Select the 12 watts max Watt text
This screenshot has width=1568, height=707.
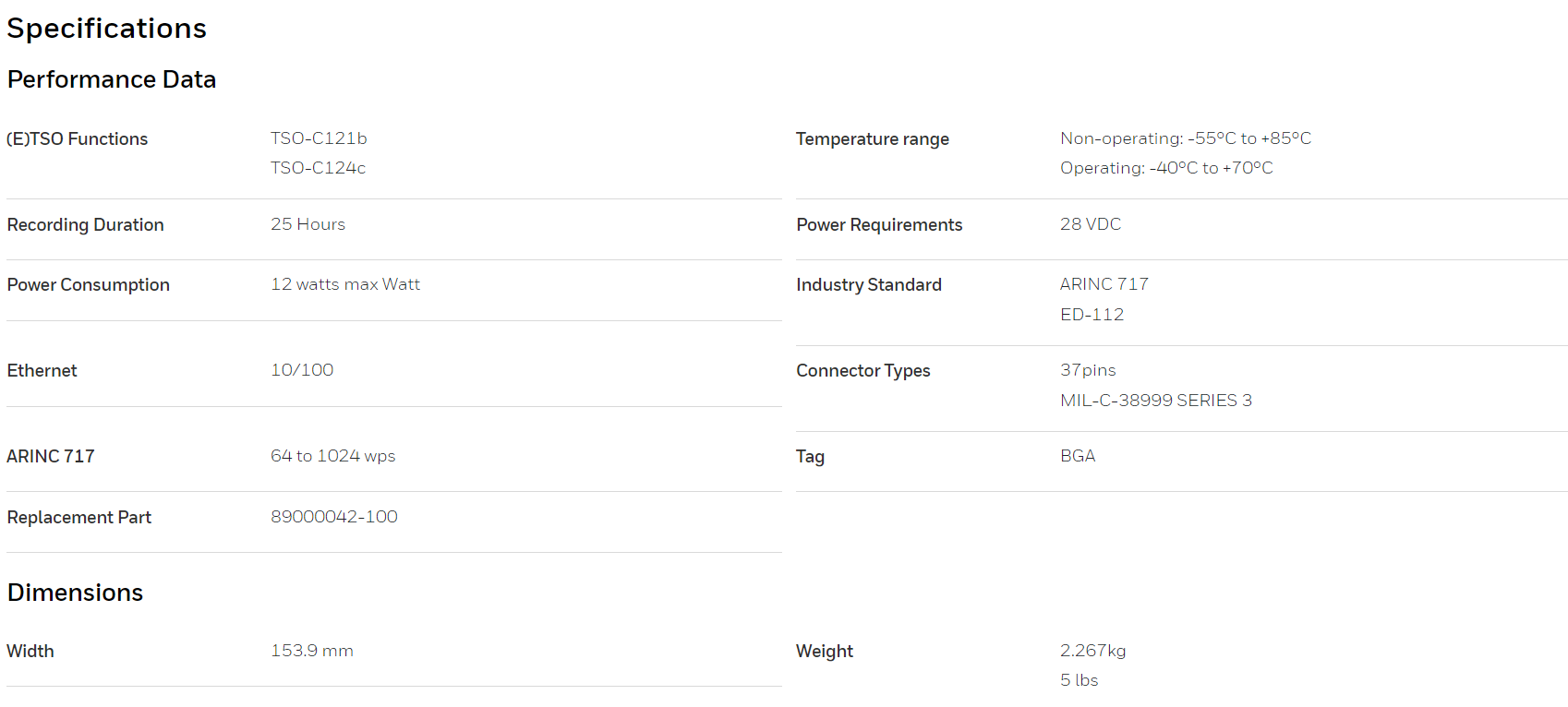click(345, 284)
